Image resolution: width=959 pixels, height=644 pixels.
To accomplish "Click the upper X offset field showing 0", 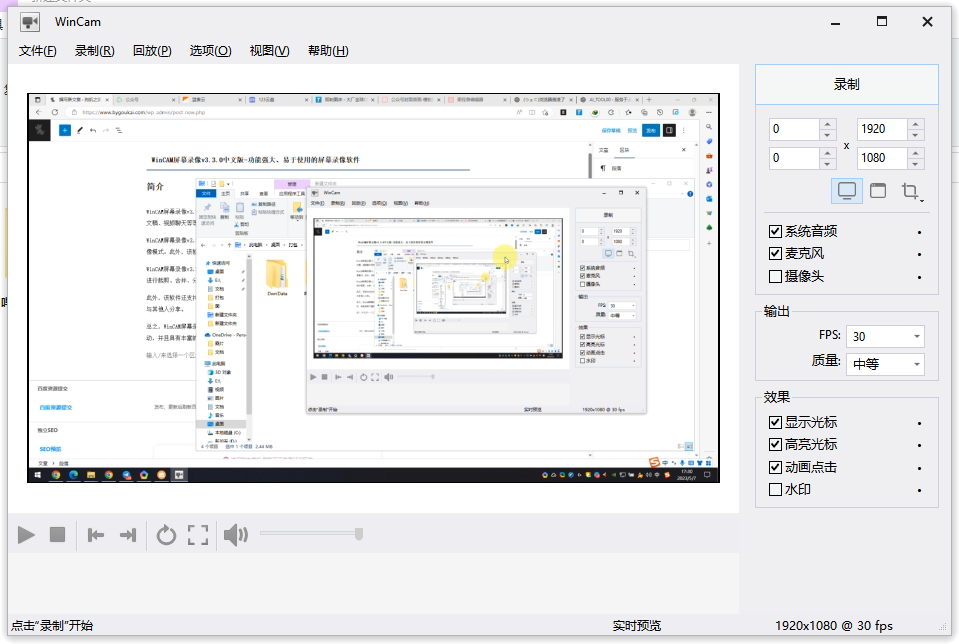I will (794, 129).
